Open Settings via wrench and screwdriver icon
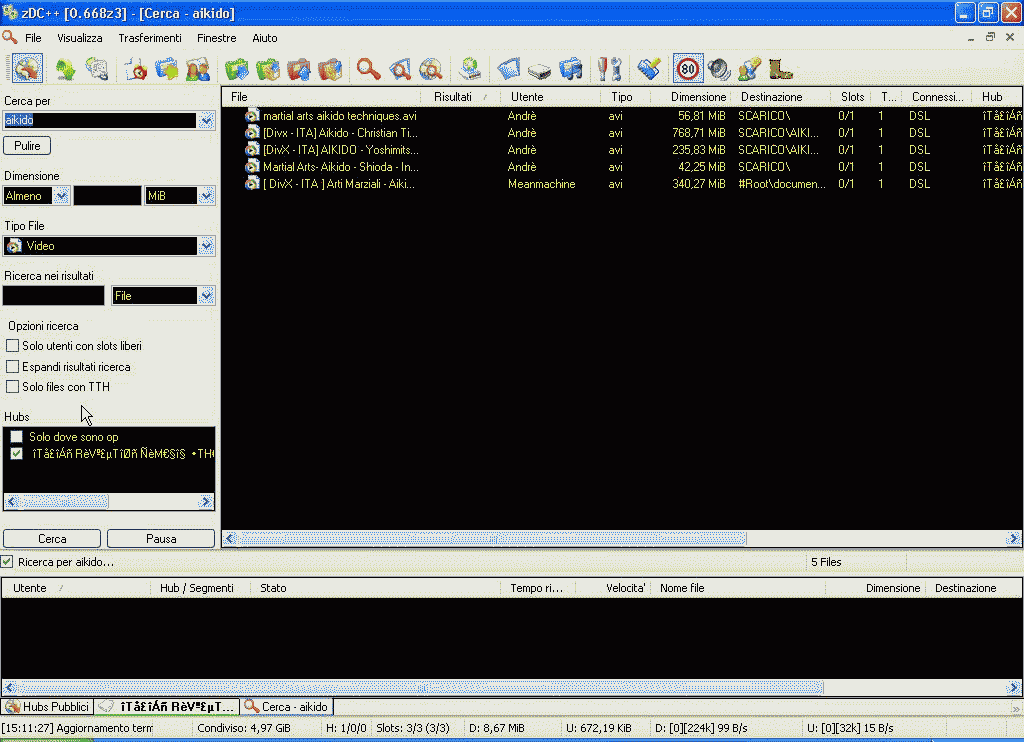The height and width of the screenshot is (742, 1024). tap(609, 69)
